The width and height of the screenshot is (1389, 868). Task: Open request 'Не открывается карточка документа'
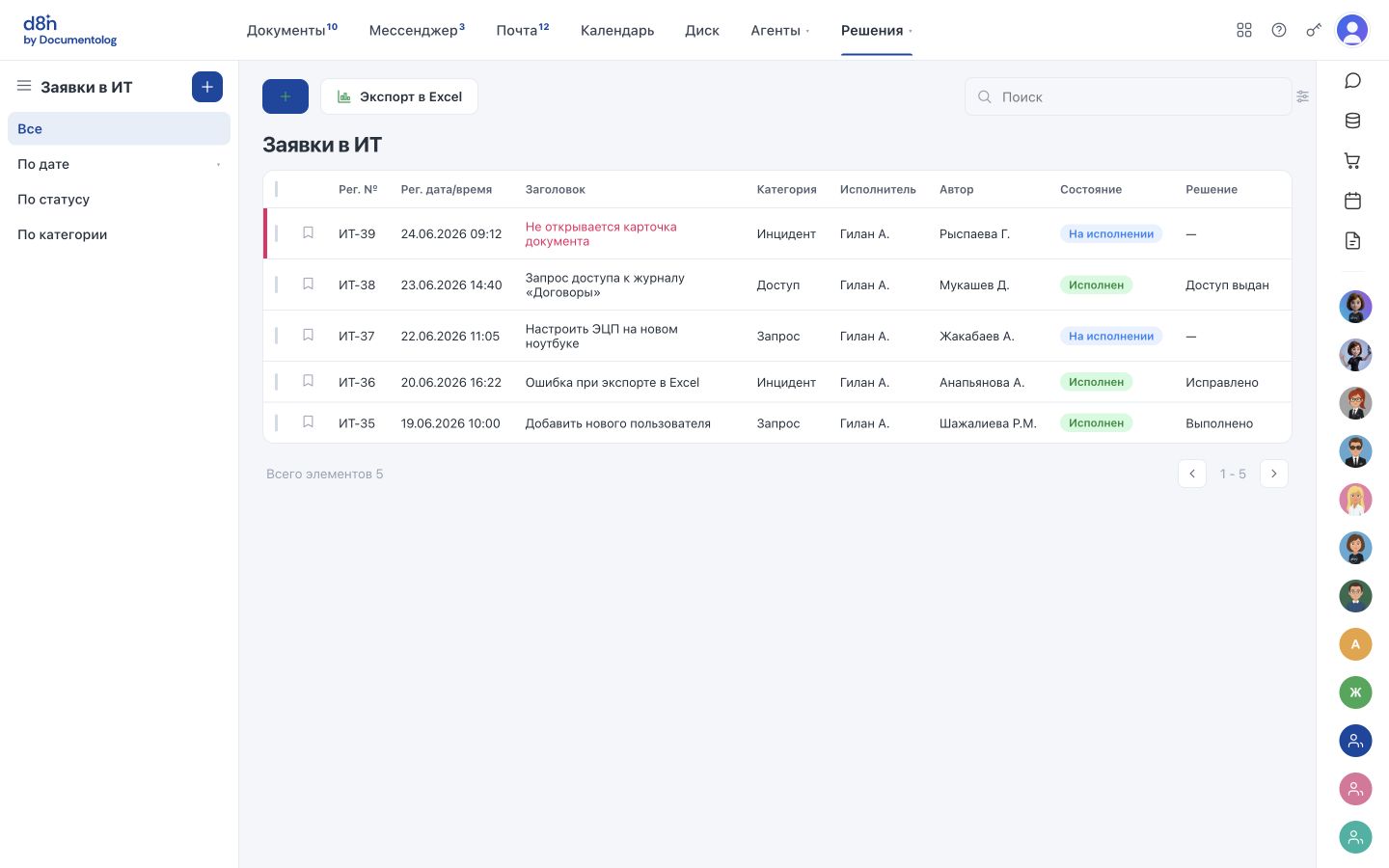tap(601, 233)
